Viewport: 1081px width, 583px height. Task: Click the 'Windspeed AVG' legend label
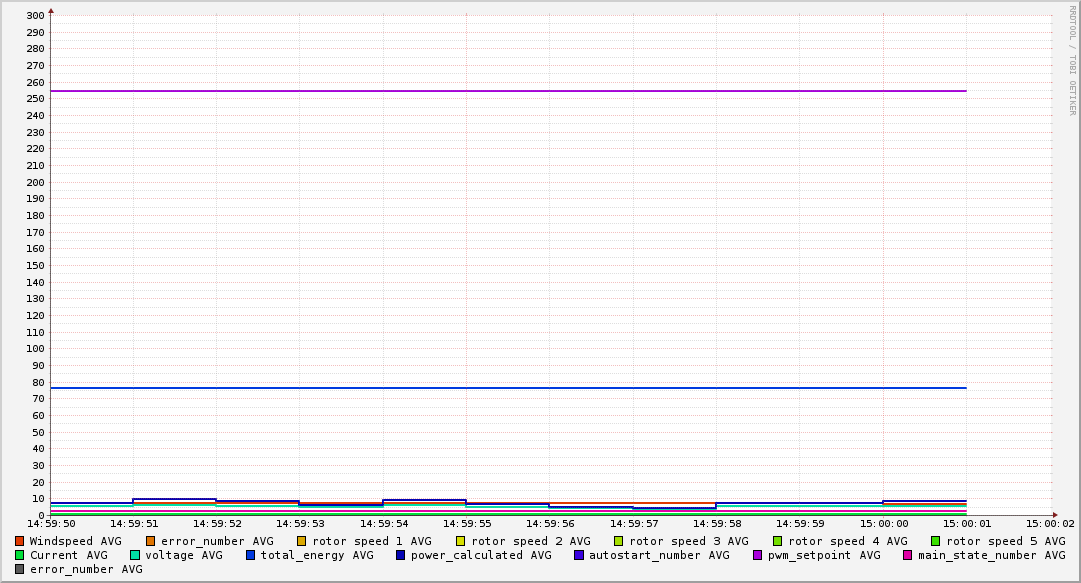pos(75,542)
